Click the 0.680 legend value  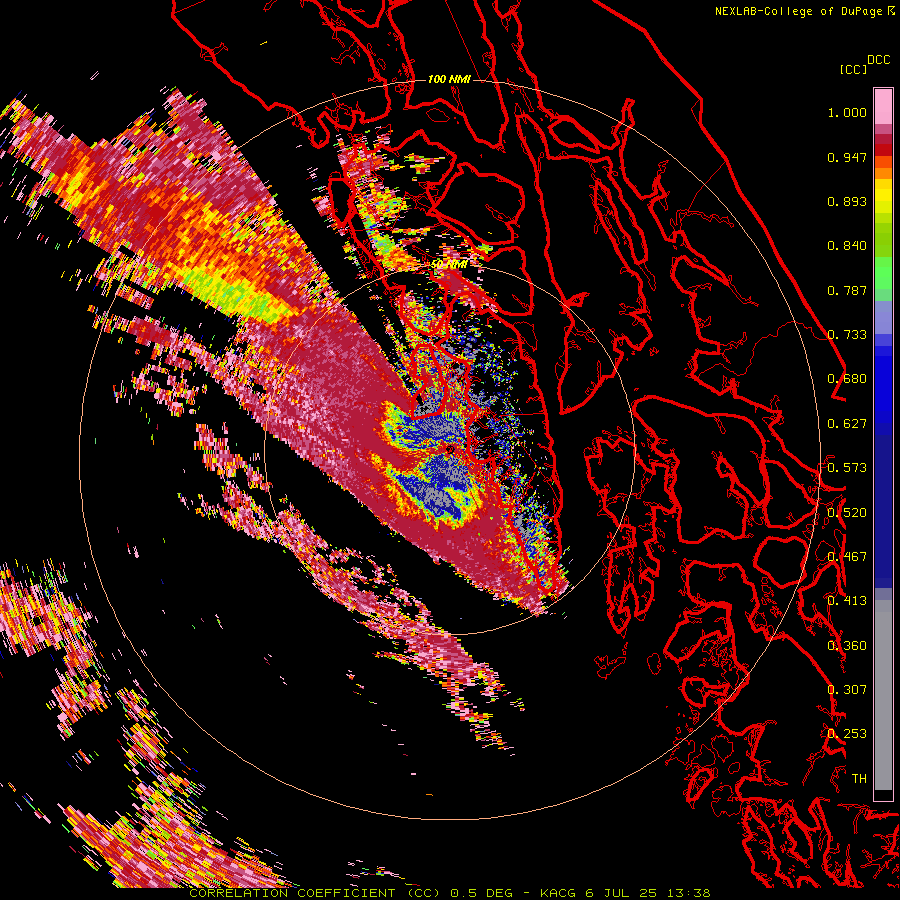click(x=847, y=379)
